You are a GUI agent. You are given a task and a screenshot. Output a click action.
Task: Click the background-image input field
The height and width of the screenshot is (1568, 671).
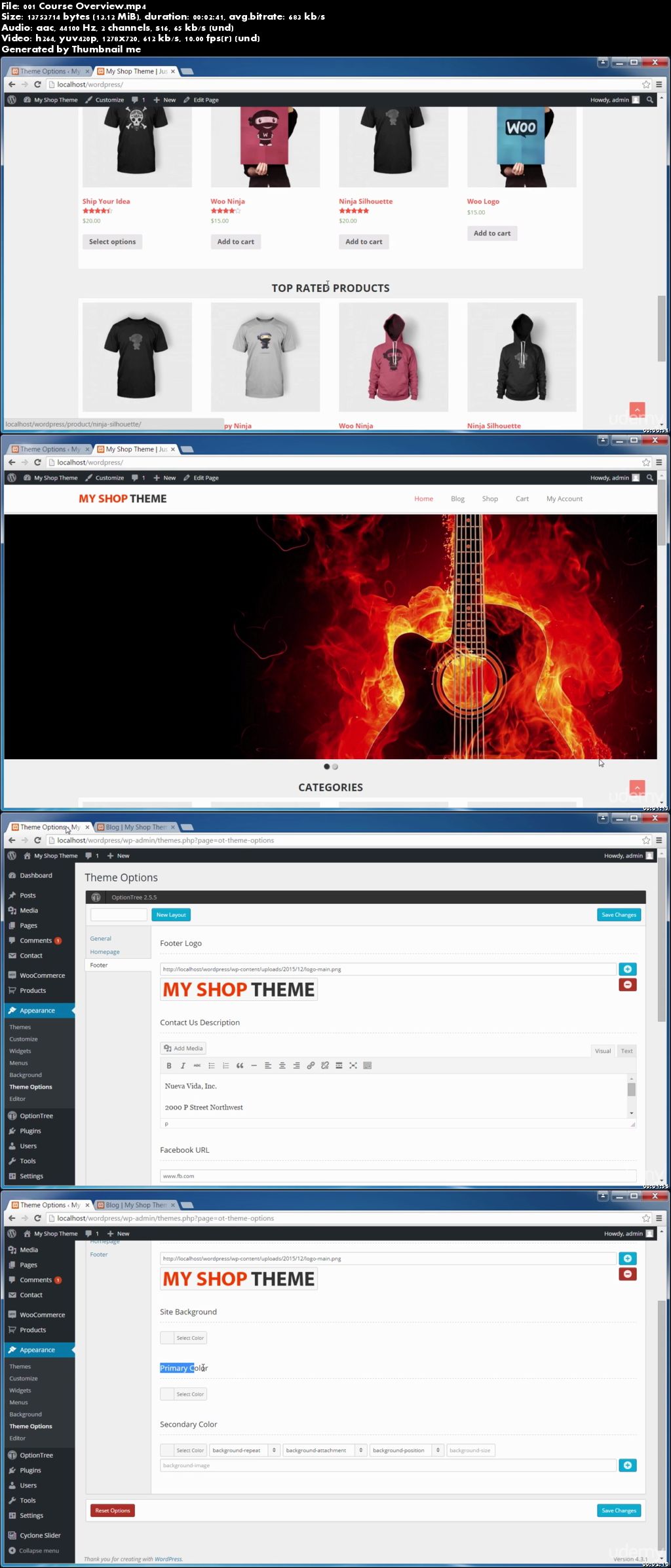388,1465
